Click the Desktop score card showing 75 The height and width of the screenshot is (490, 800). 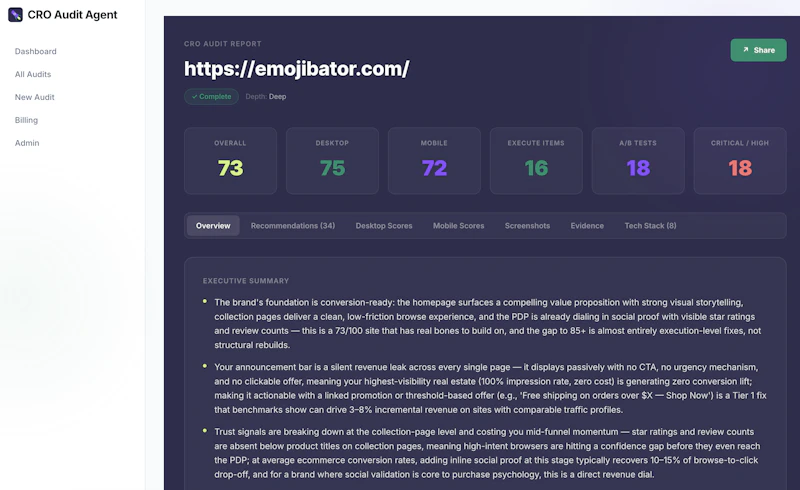[332, 161]
